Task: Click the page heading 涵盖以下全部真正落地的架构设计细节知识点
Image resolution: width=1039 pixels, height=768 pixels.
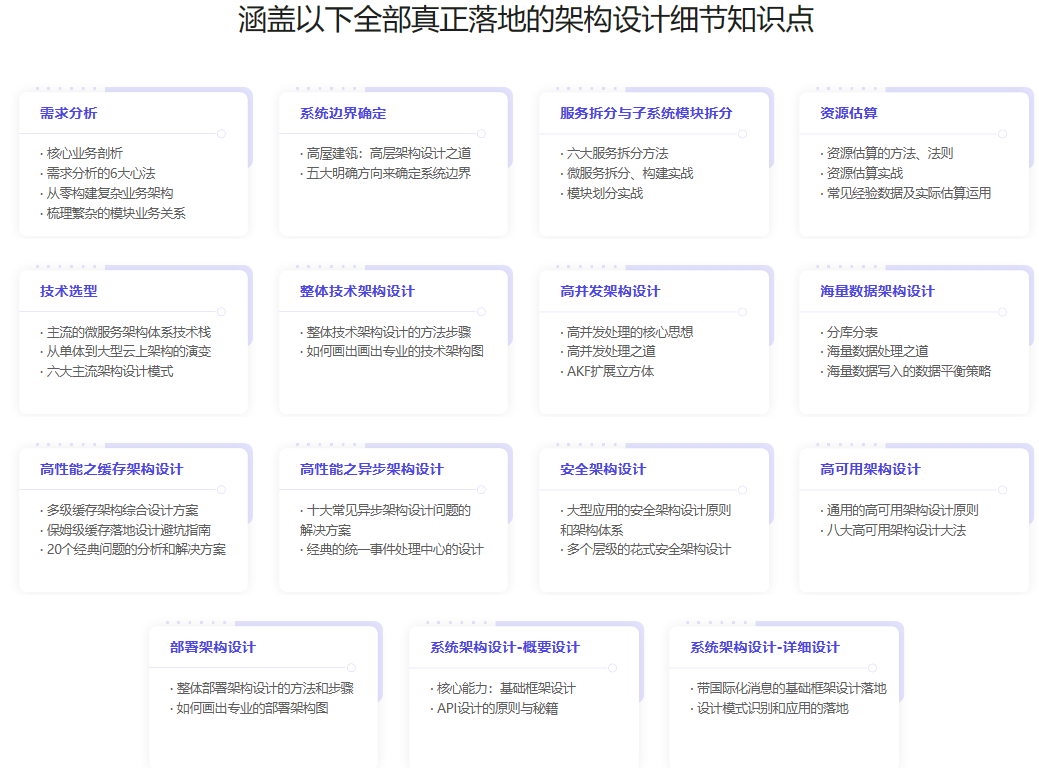Action: pyautogui.click(x=526, y=20)
